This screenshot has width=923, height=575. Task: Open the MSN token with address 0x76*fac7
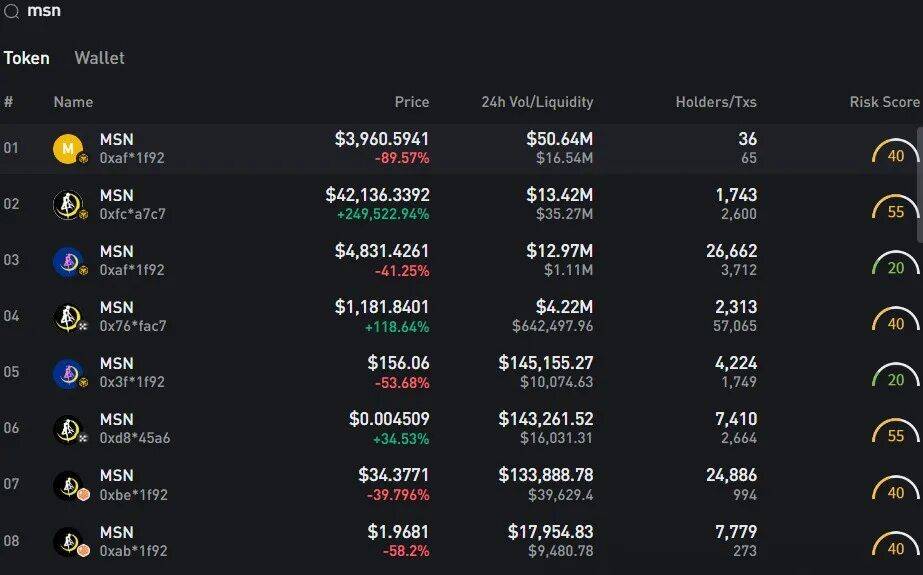(117, 308)
